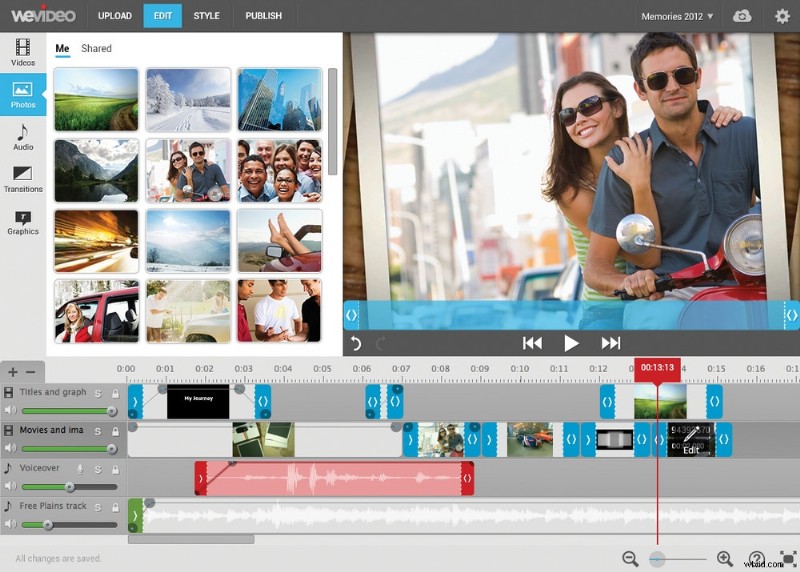The width and height of the screenshot is (800, 572).
Task: Select the group of friends photo thumbnail
Action: pyautogui.click(x=280, y=170)
